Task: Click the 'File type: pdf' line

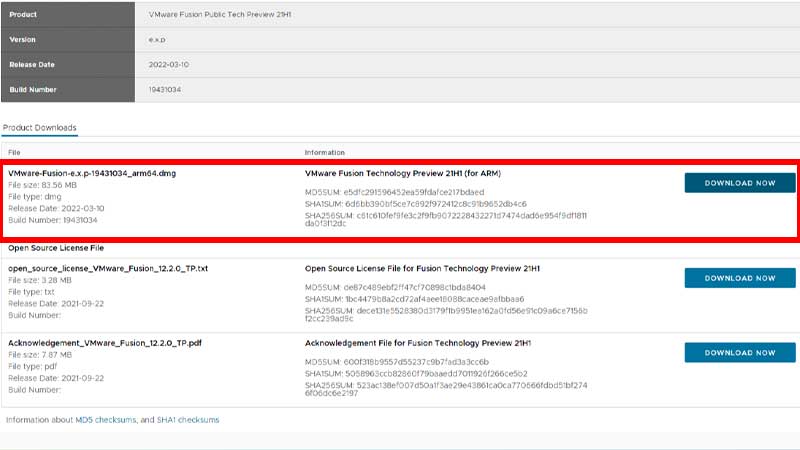Action: pyautogui.click(x=33, y=366)
